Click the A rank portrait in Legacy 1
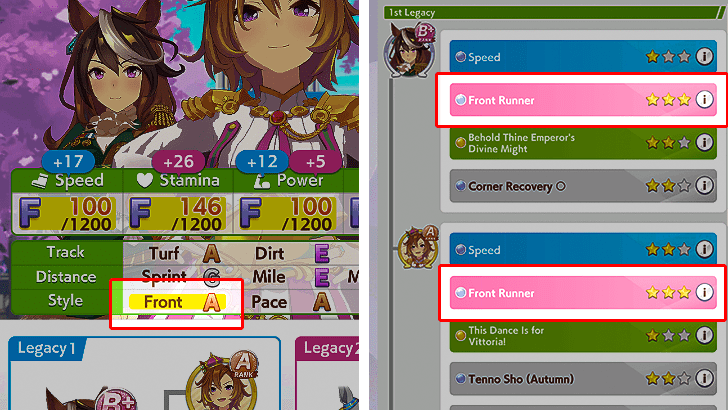 (x=223, y=382)
